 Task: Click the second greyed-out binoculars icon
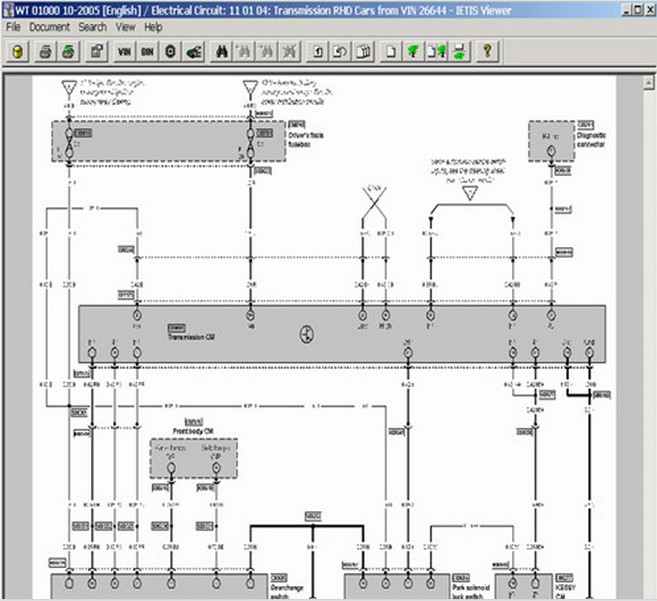tap(266, 52)
